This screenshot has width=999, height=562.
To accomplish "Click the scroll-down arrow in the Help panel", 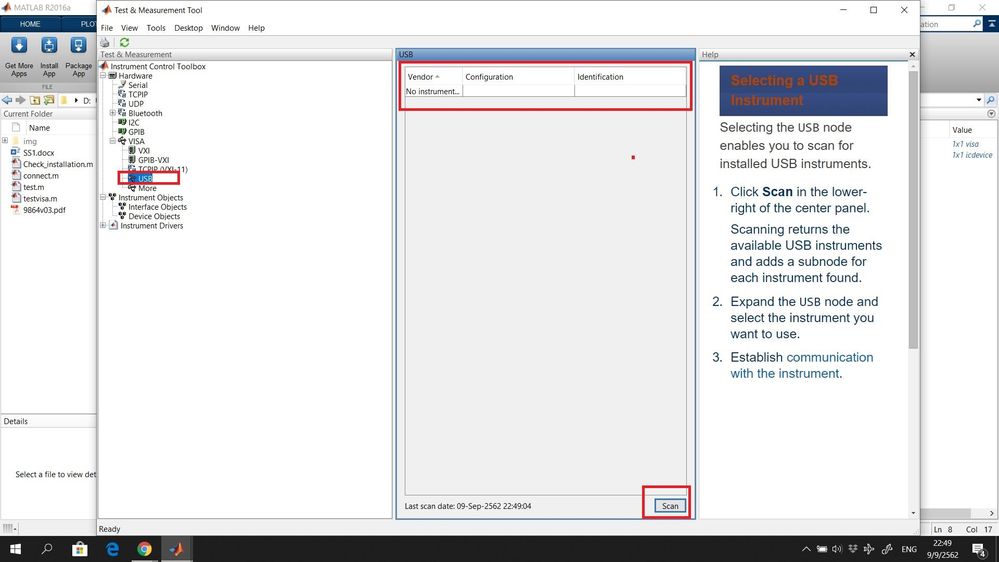I will (913, 513).
